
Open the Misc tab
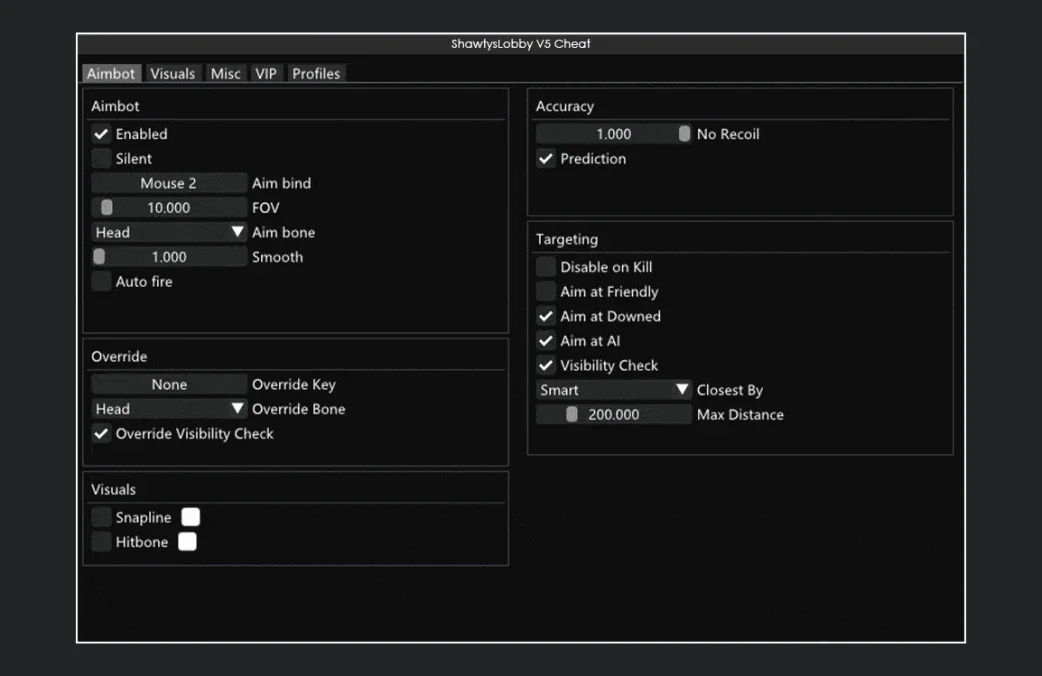225,73
